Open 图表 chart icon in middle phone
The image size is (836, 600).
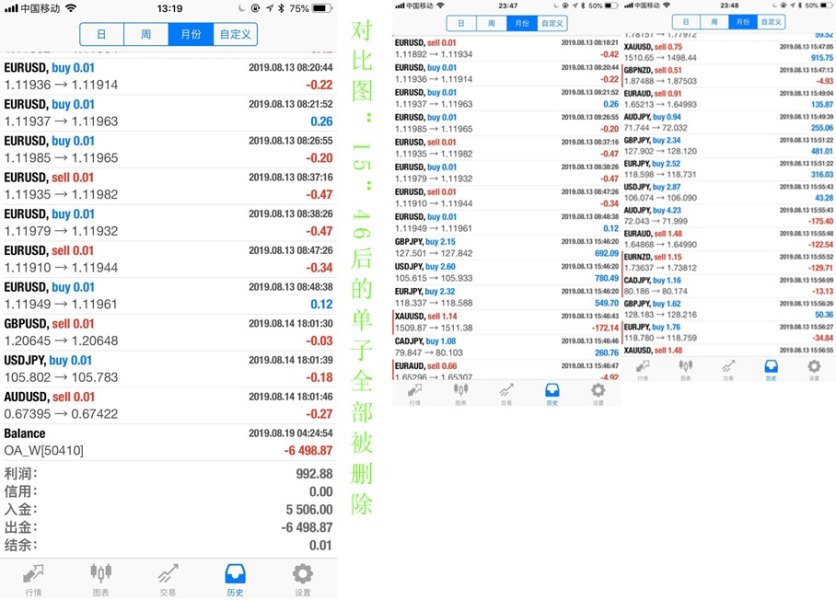click(461, 395)
